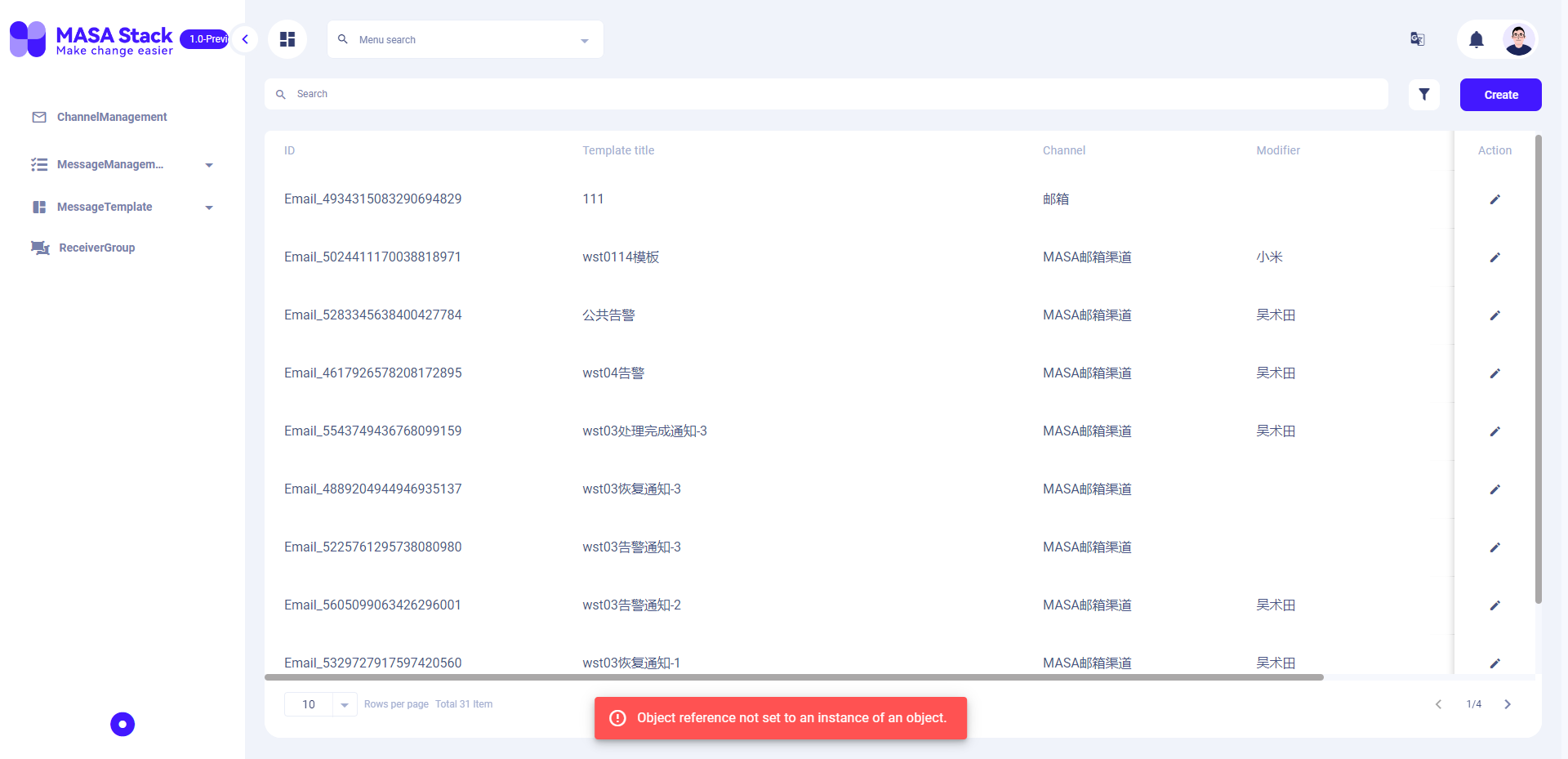Select the ReceiverGroup sidebar icon
1568x759 pixels.
(x=39, y=248)
